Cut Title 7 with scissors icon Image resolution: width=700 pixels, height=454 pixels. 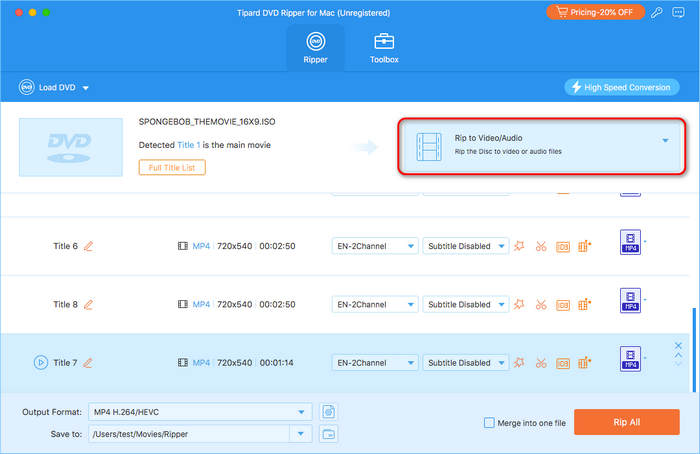click(x=541, y=363)
